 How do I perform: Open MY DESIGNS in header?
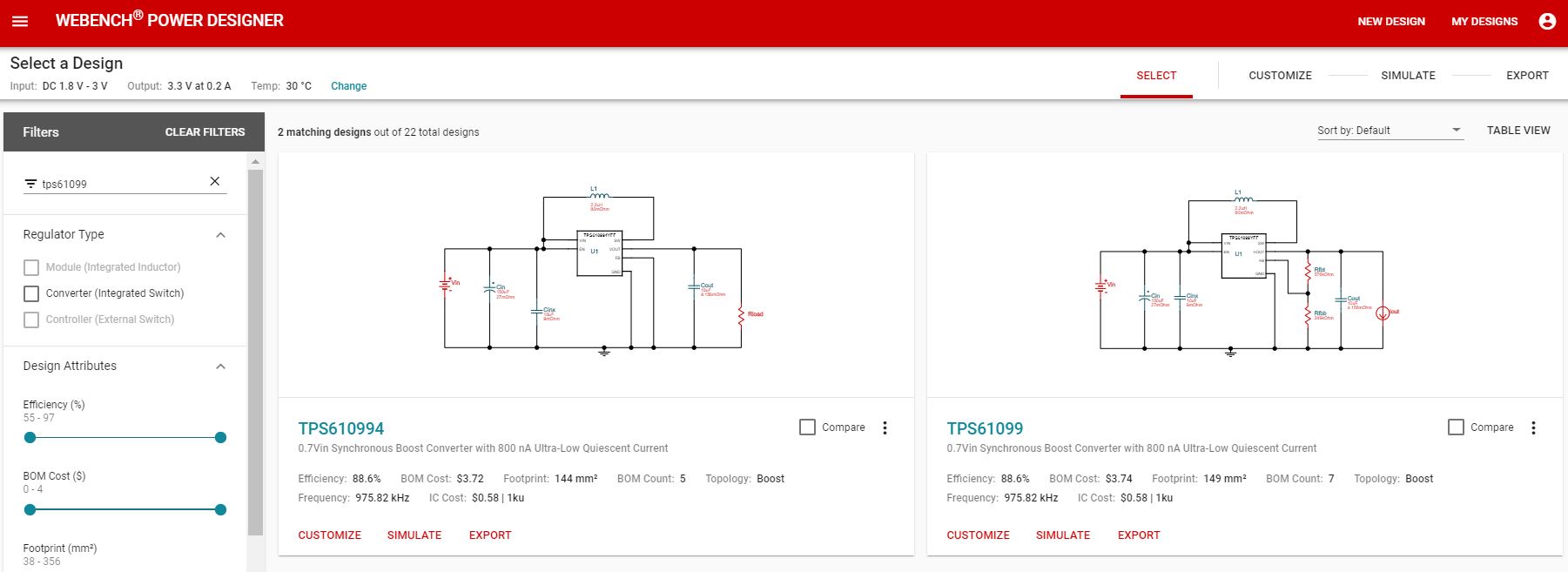click(x=1484, y=22)
